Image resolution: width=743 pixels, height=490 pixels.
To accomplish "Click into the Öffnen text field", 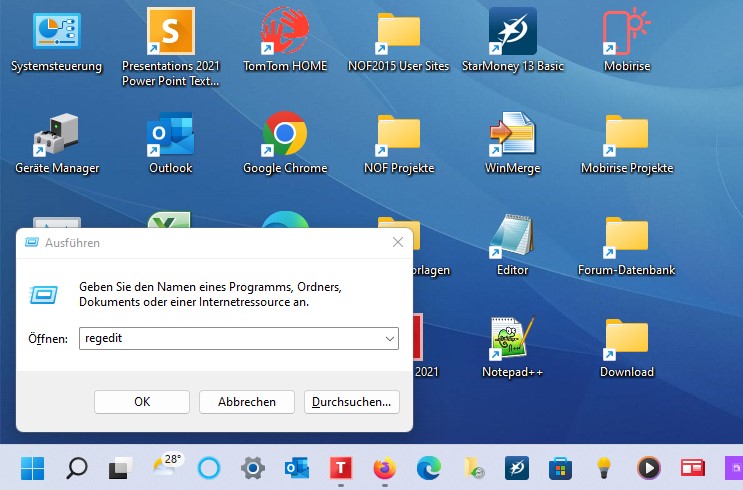I will (x=228, y=339).
